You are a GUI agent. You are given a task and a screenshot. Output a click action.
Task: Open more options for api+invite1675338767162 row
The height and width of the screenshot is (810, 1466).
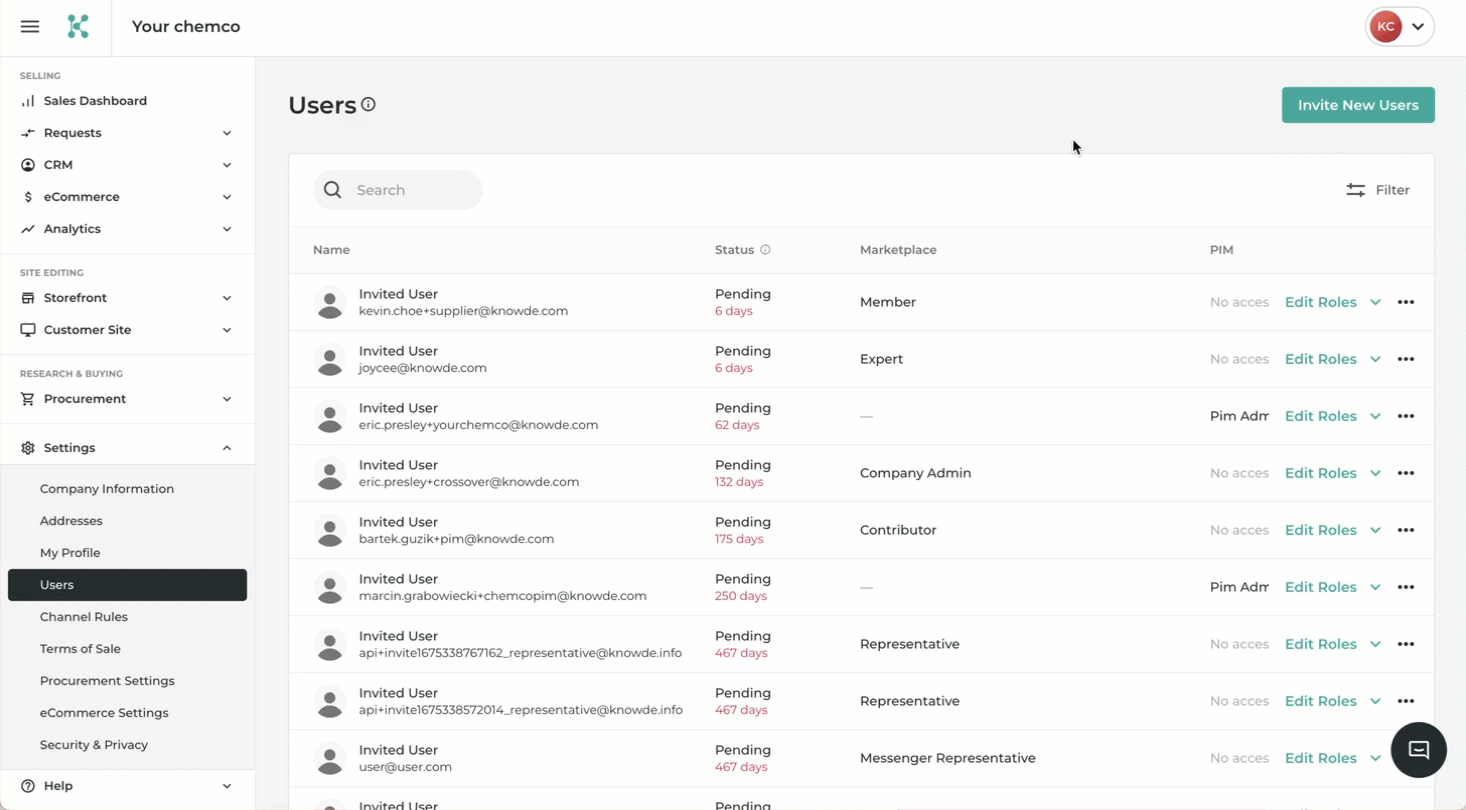click(x=1406, y=644)
